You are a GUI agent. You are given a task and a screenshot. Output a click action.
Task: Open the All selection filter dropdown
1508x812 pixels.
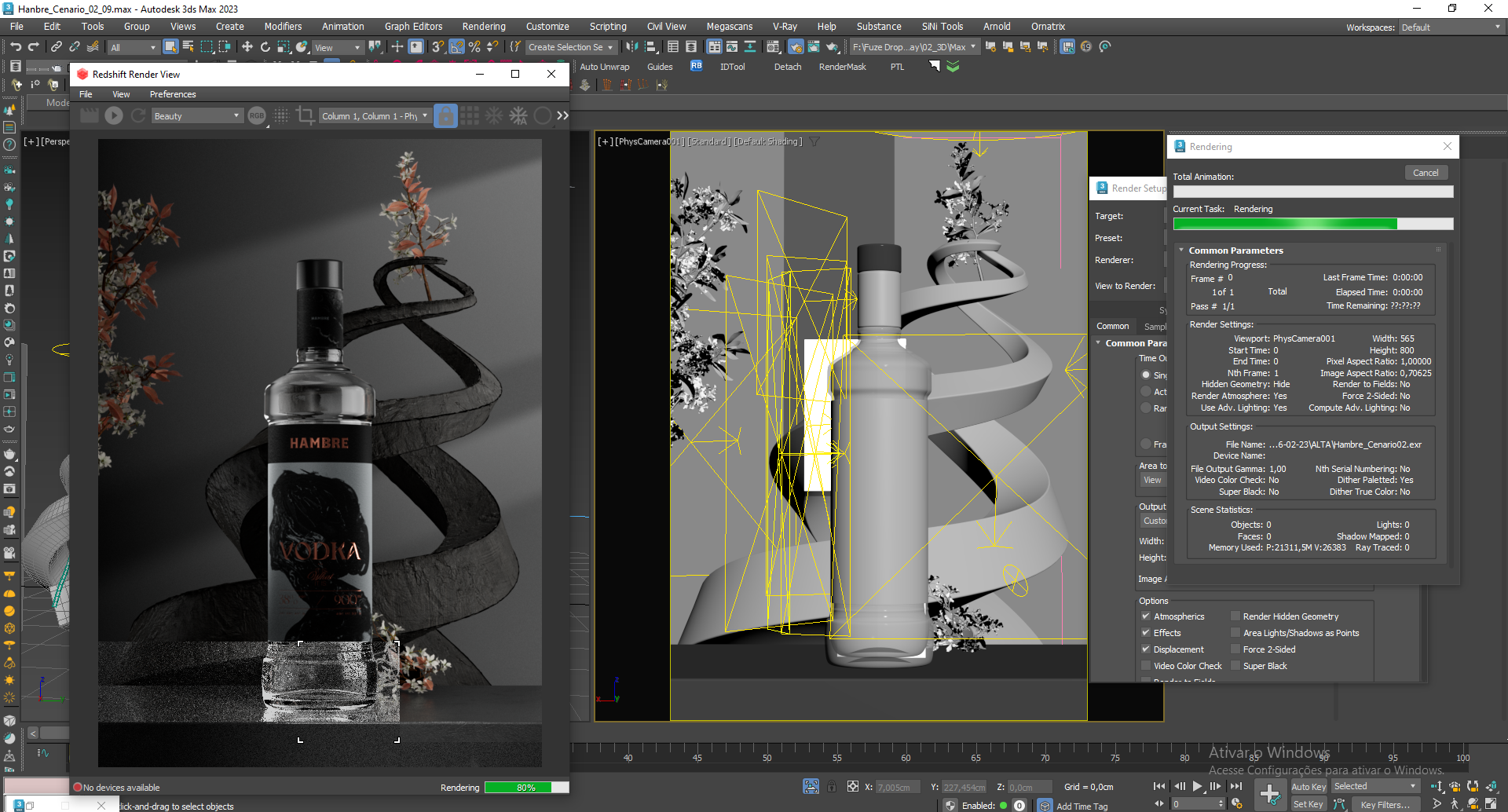pos(133,48)
